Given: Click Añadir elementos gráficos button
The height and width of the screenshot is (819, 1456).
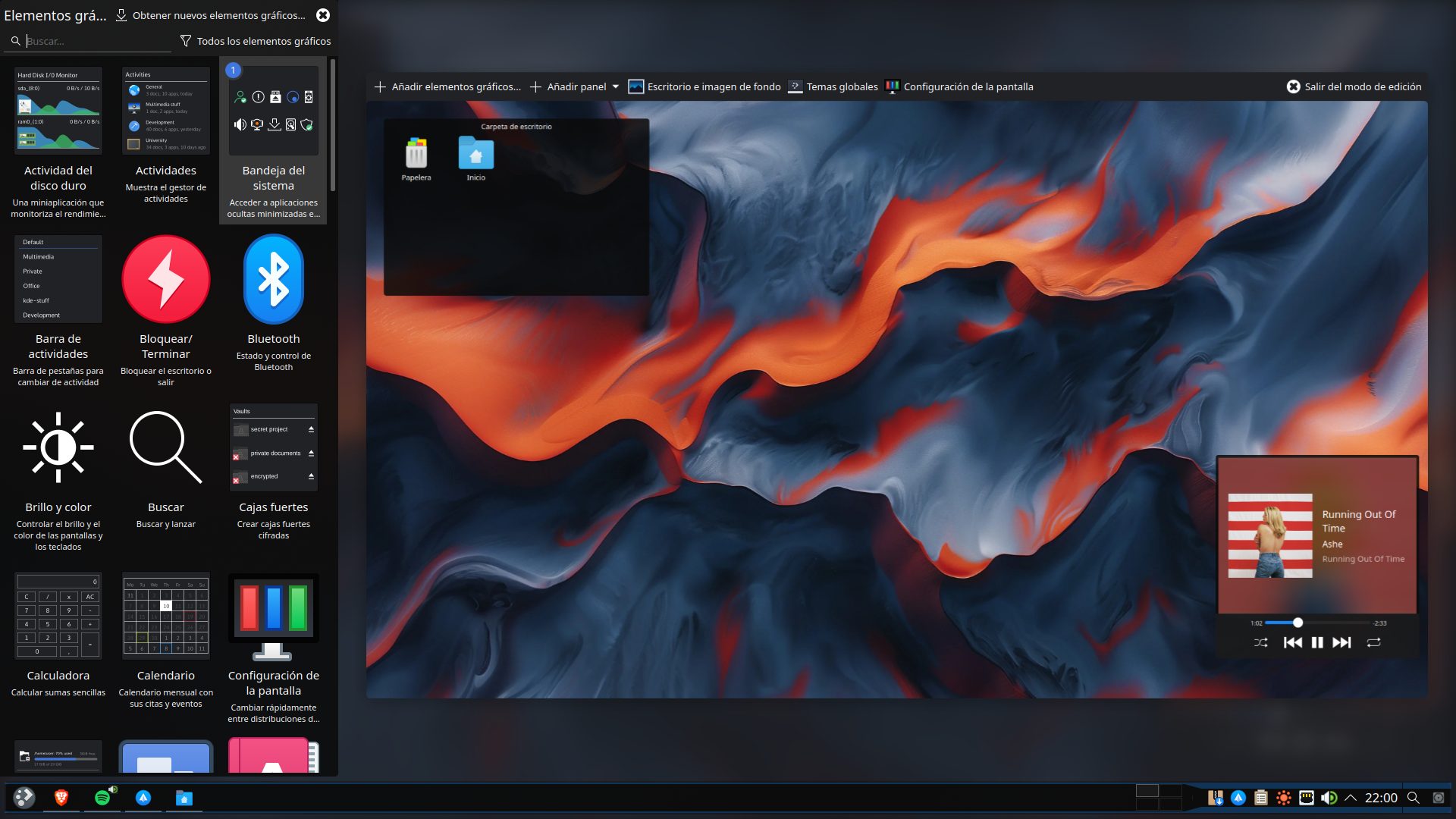Looking at the screenshot, I should [x=447, y=87].
